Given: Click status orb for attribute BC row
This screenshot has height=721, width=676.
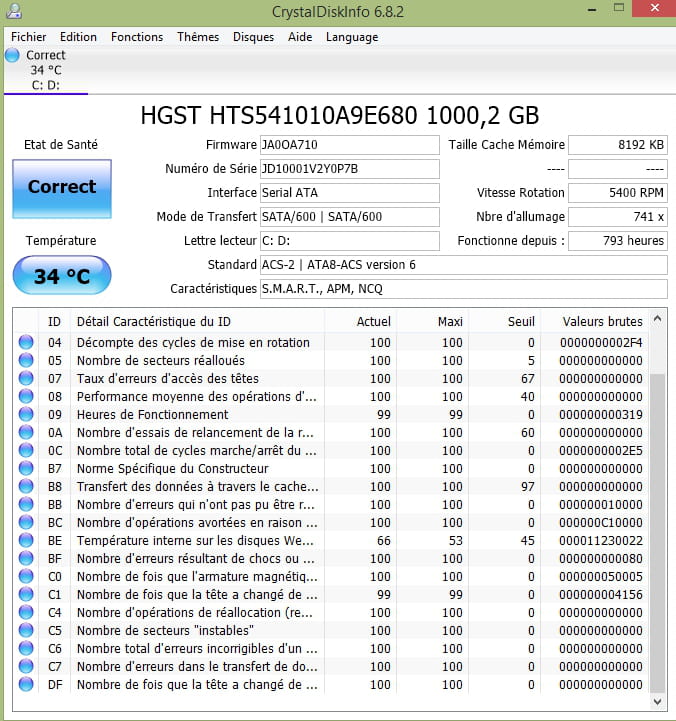Looking at the screenshot, I should coord(26,522).
